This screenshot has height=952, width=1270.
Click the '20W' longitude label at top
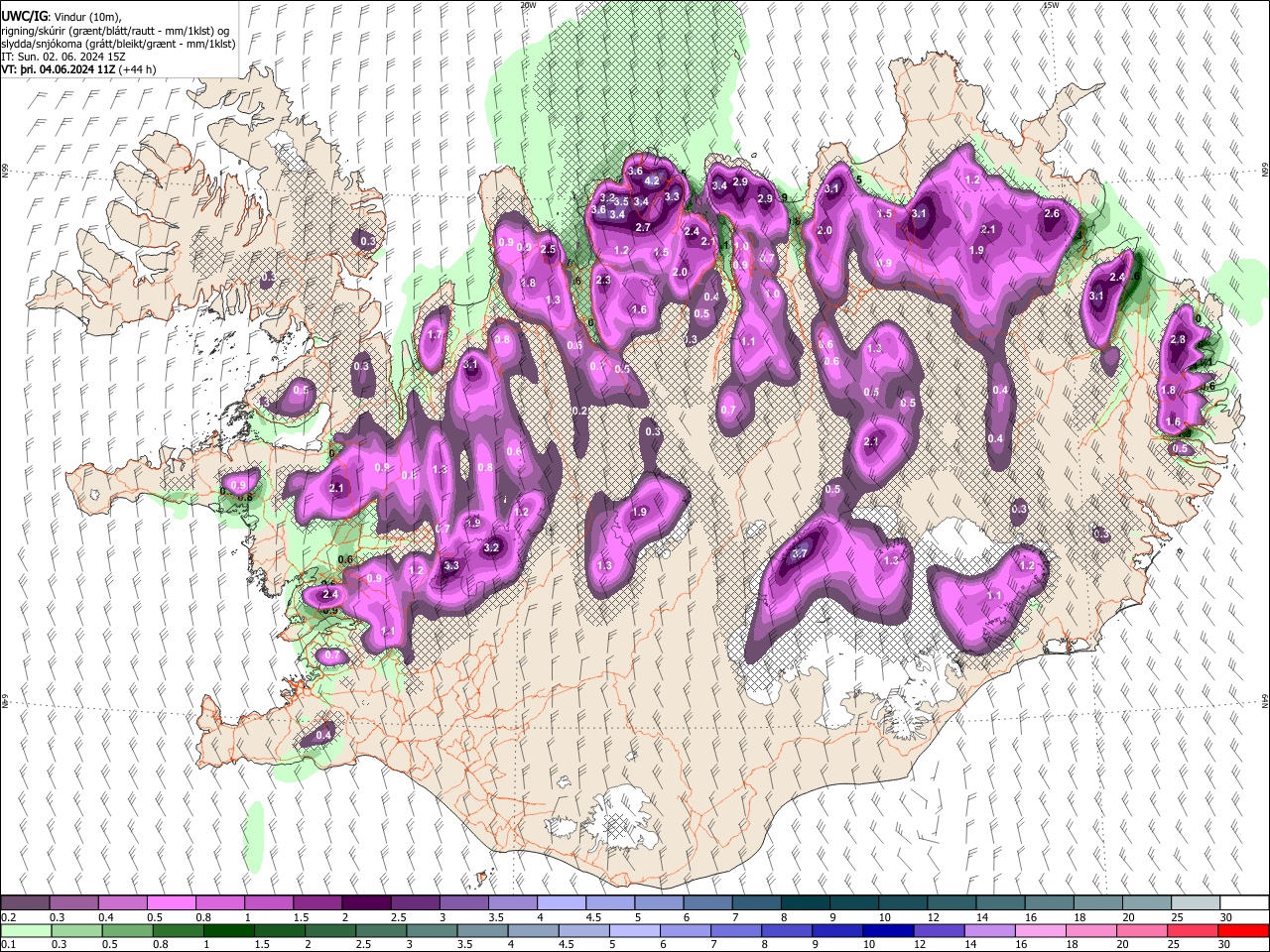point(528,5)
